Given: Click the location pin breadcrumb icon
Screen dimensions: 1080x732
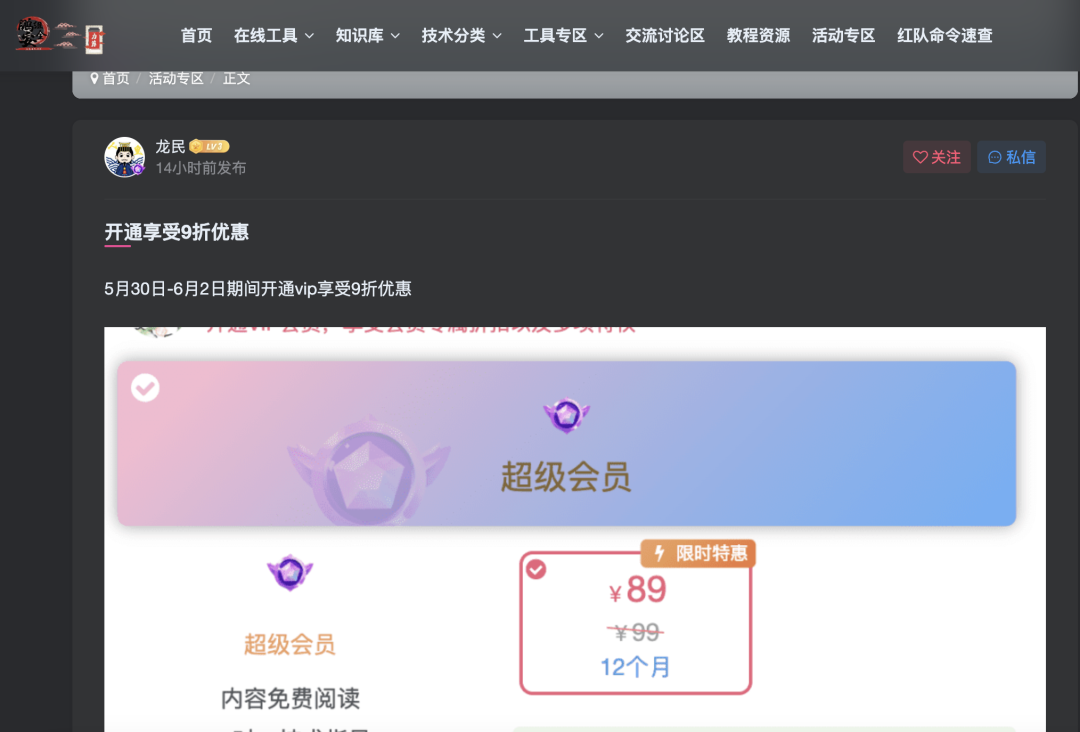Looking at the screenshot, I should pyautogui.click(x=94, y=79).
